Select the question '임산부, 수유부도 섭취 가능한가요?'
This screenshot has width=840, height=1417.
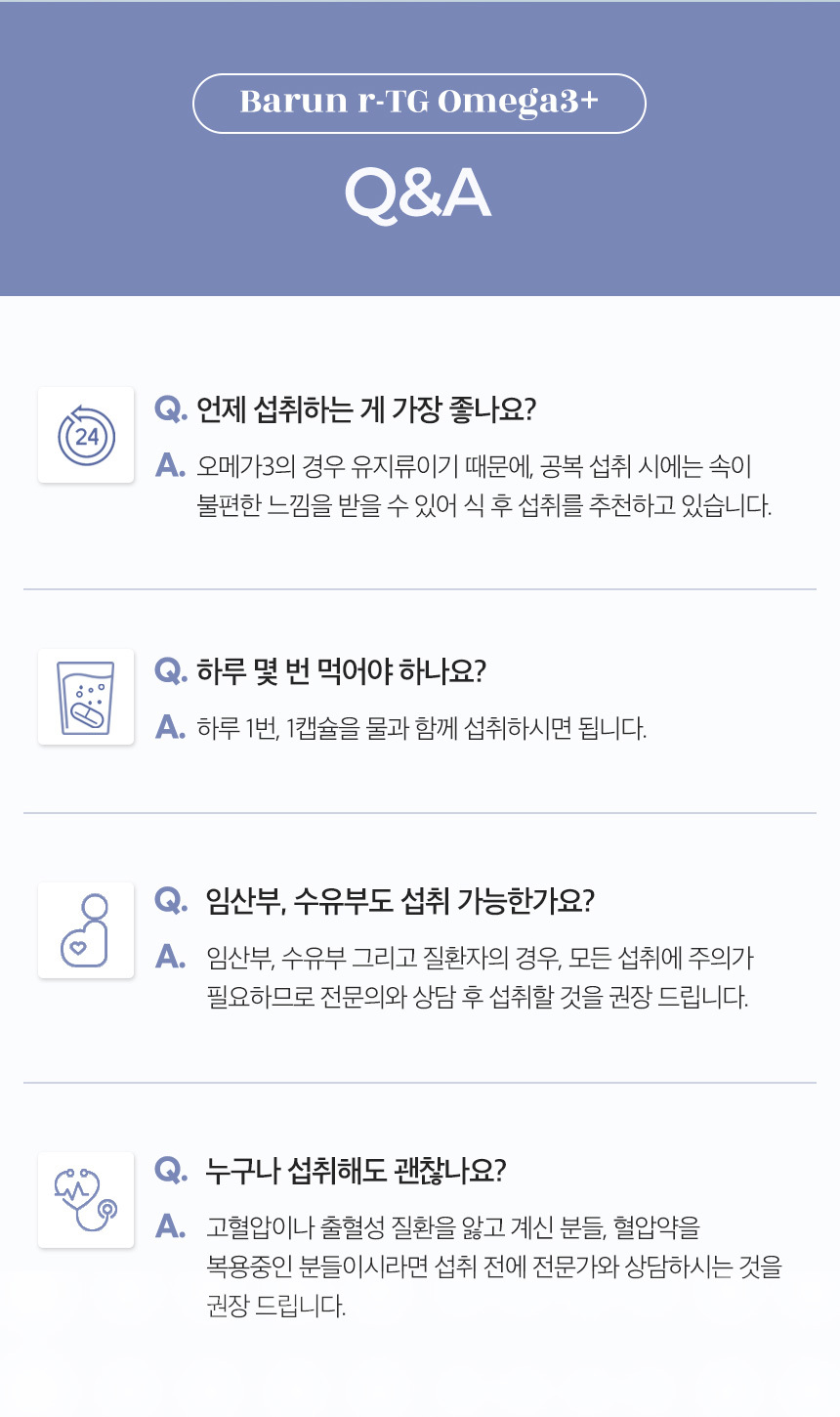coord(399,900)
